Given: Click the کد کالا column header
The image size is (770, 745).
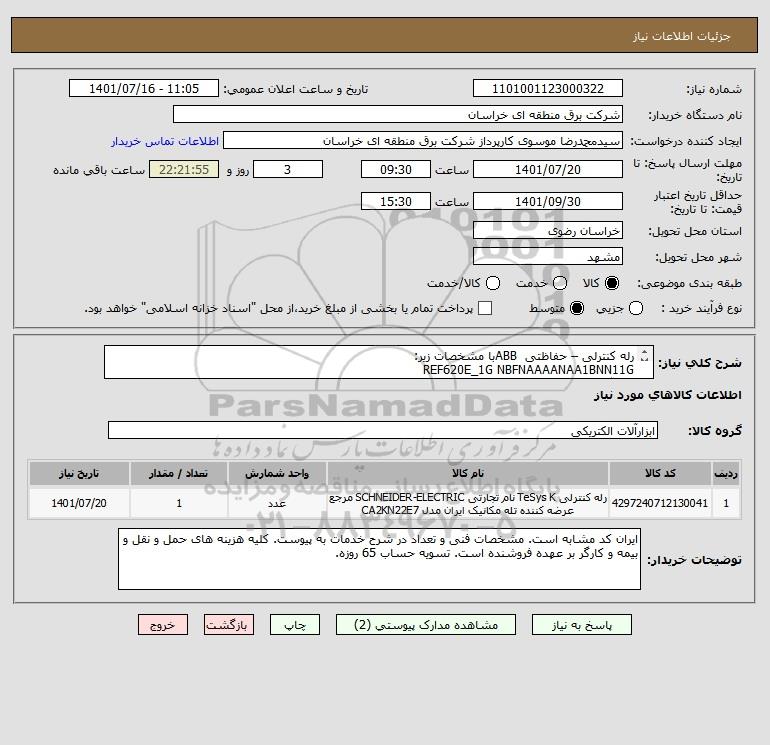Looking at the screenshot, I should click(660, 473).
